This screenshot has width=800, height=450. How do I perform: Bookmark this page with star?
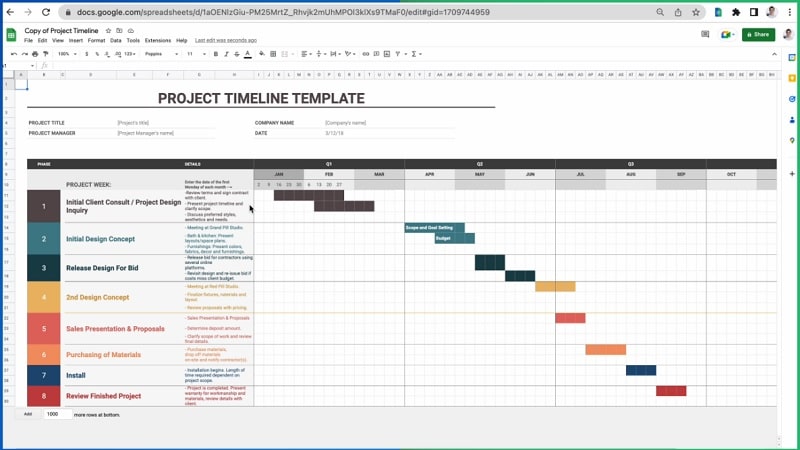pyautogui.click(x=695, y=12)
